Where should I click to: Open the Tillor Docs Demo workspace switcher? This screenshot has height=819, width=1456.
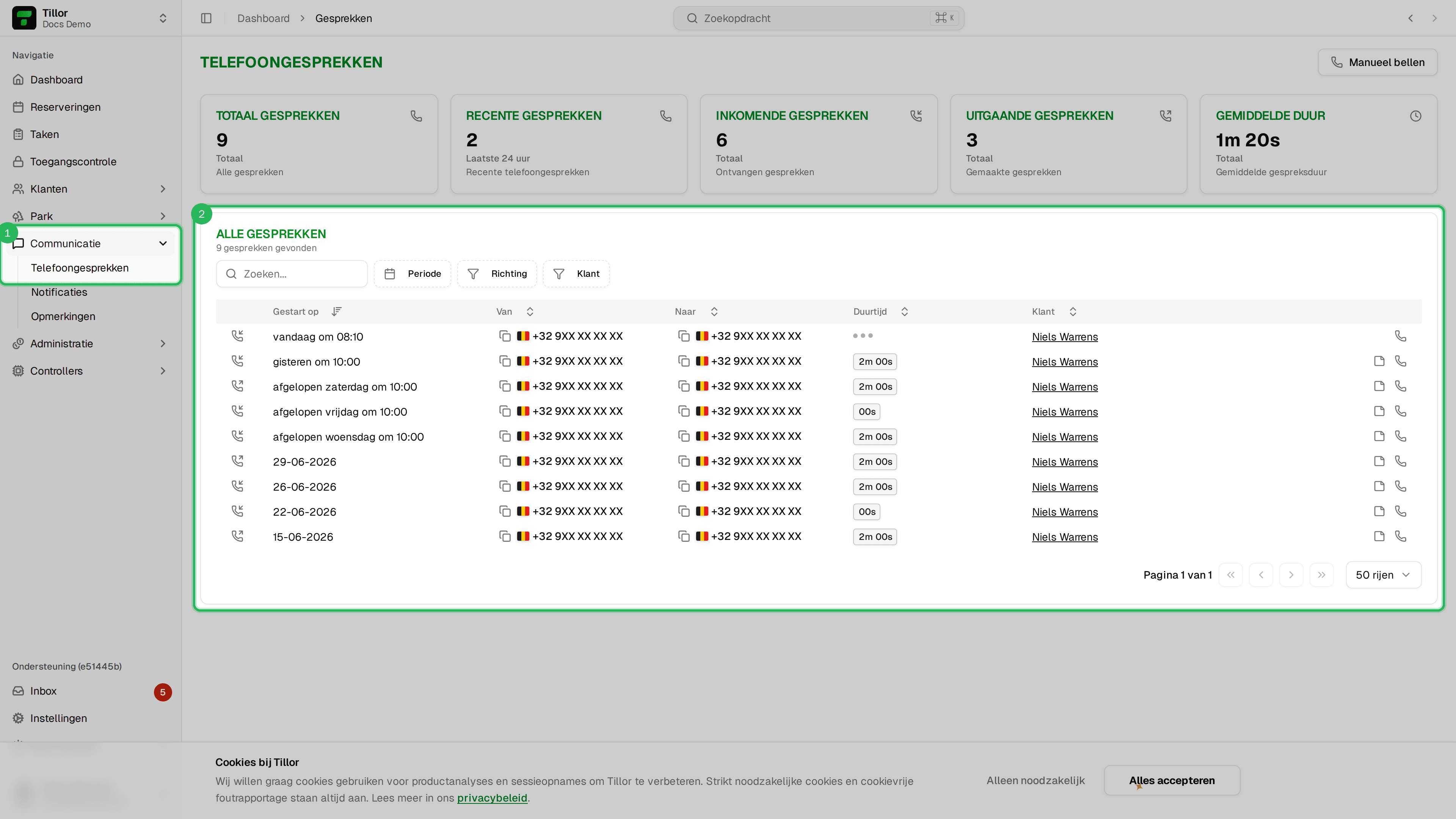click(91, 18)
